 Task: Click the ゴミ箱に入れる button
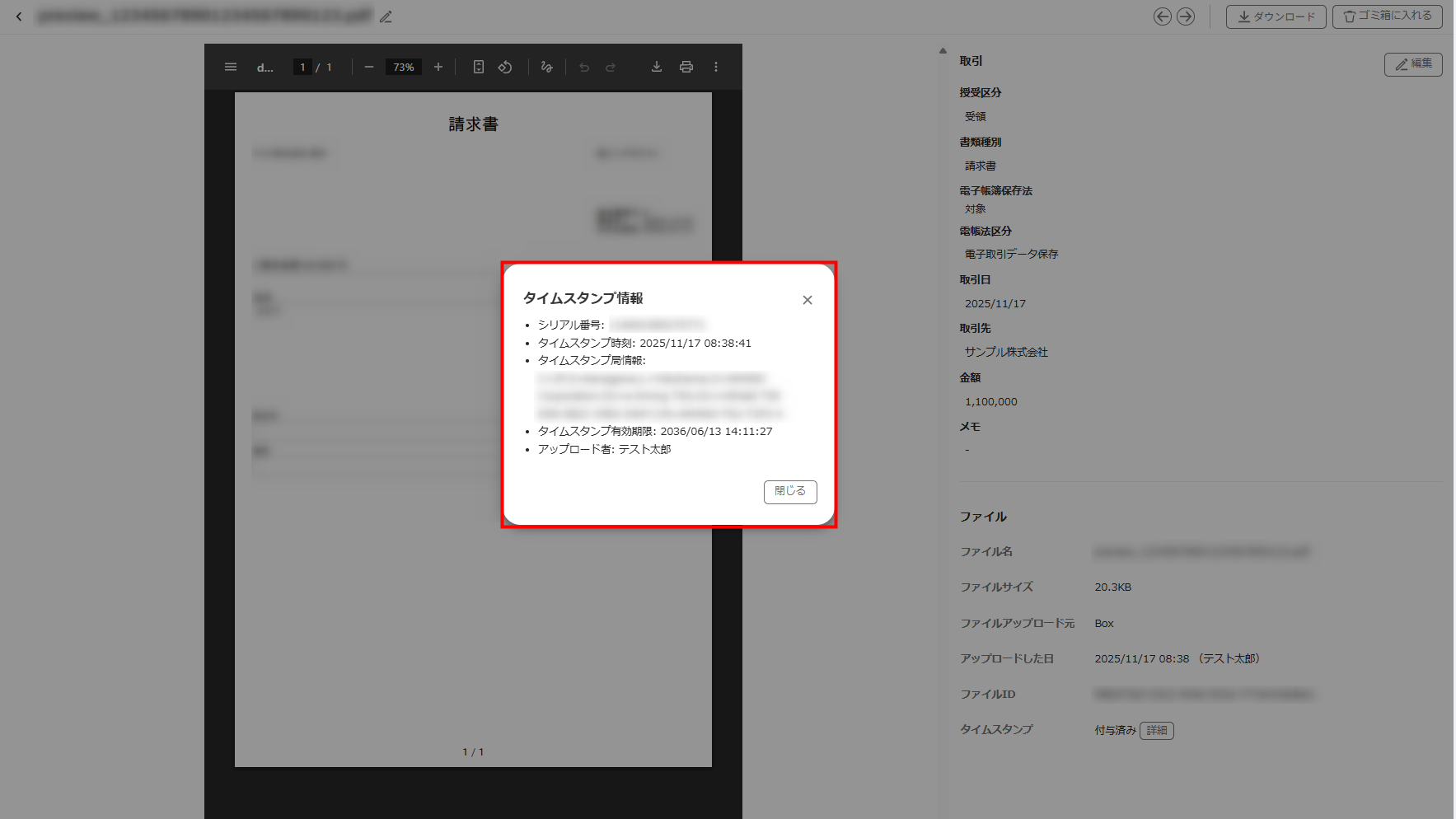1387,16
